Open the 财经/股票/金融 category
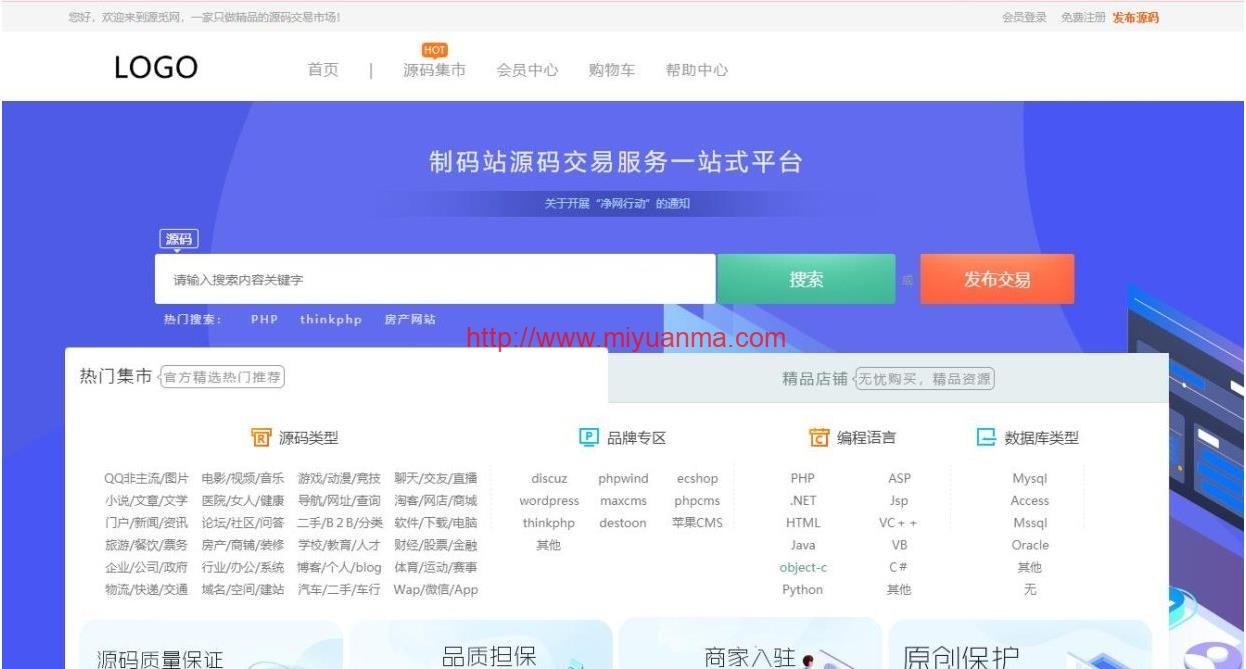Image resolution: width=1246 pixels, height=669 pixels. click(435, 545)
